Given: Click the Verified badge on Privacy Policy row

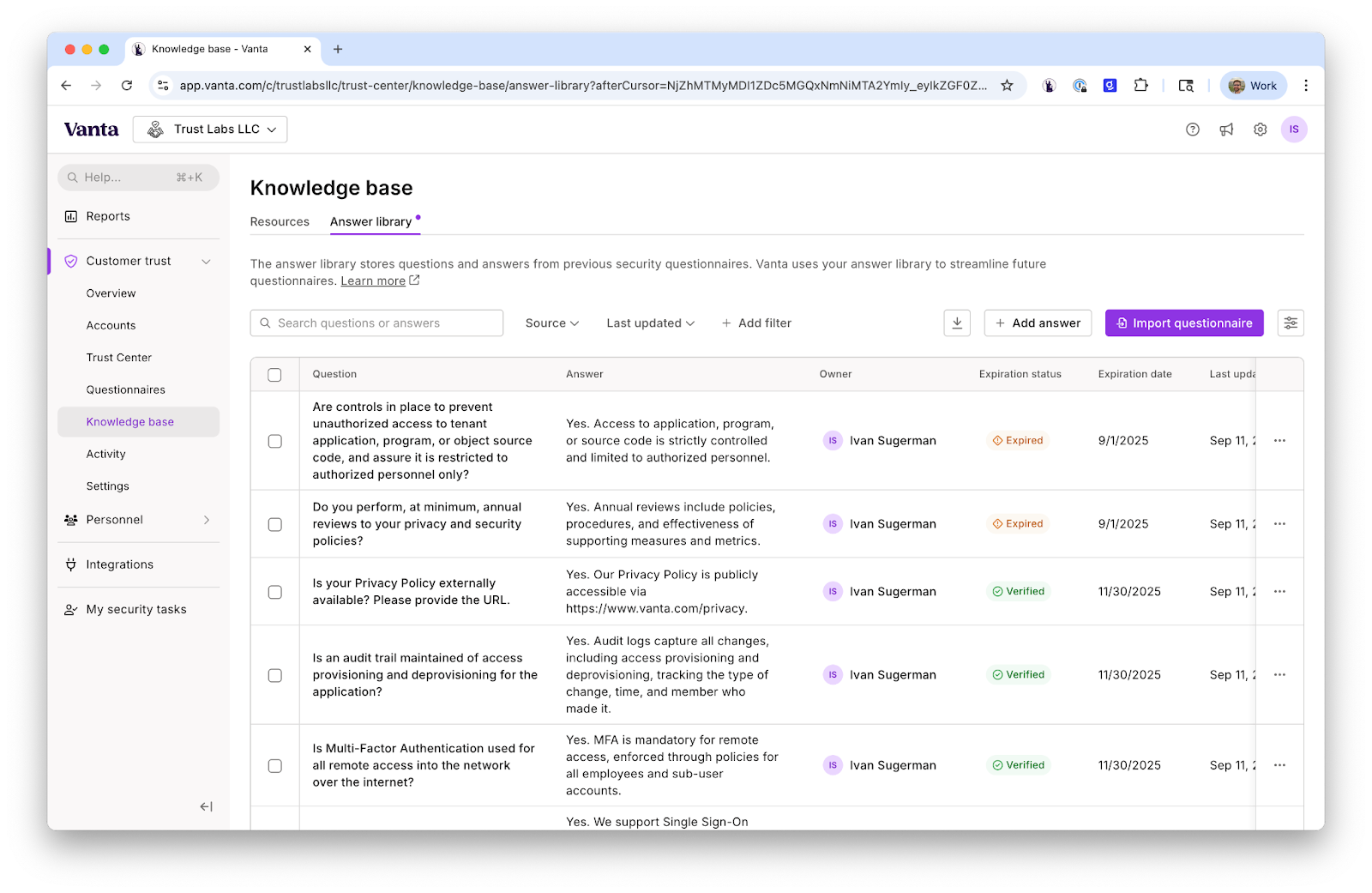Looking at the screenshot, I should tap(1018, 592).
